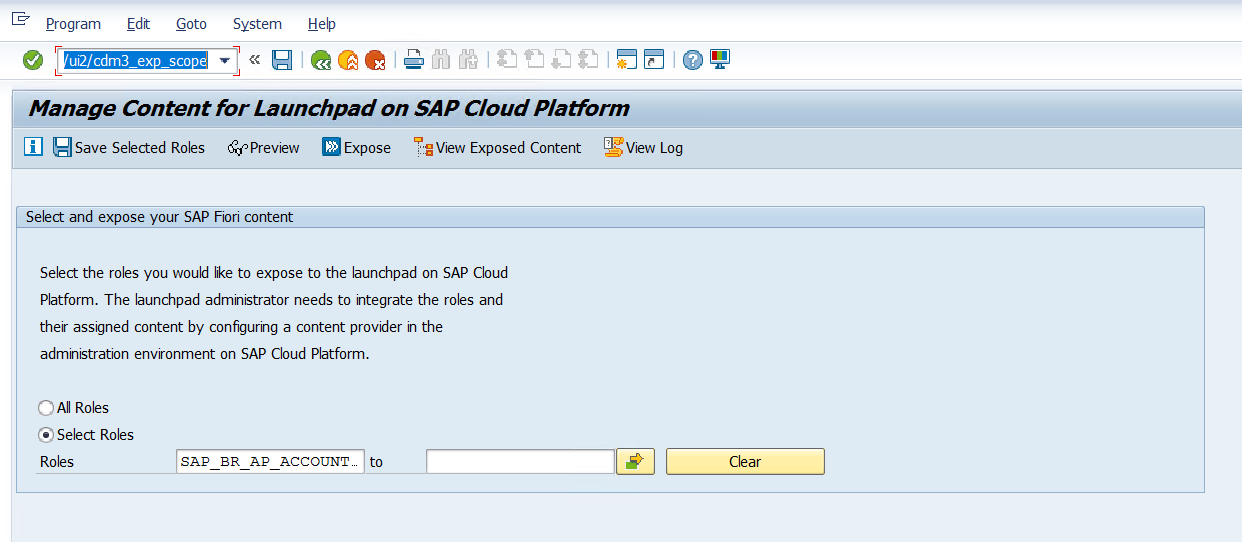This screenshot has width=1242, height=542.
Task: Select the All Roles radio button
Action: click(x=46, y=408)
